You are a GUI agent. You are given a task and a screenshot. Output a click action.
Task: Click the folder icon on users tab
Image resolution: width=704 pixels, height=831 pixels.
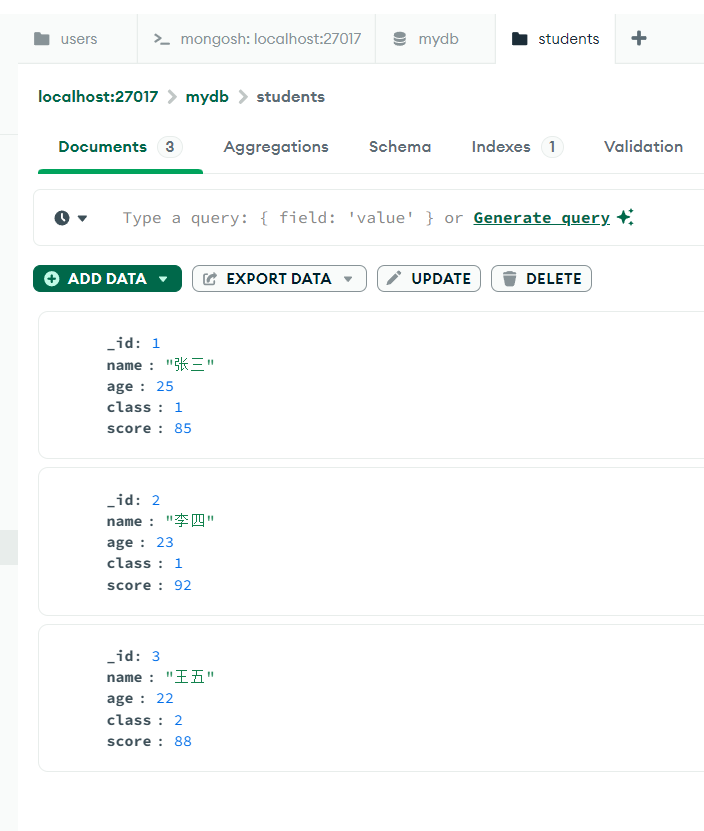pos(41,39)
